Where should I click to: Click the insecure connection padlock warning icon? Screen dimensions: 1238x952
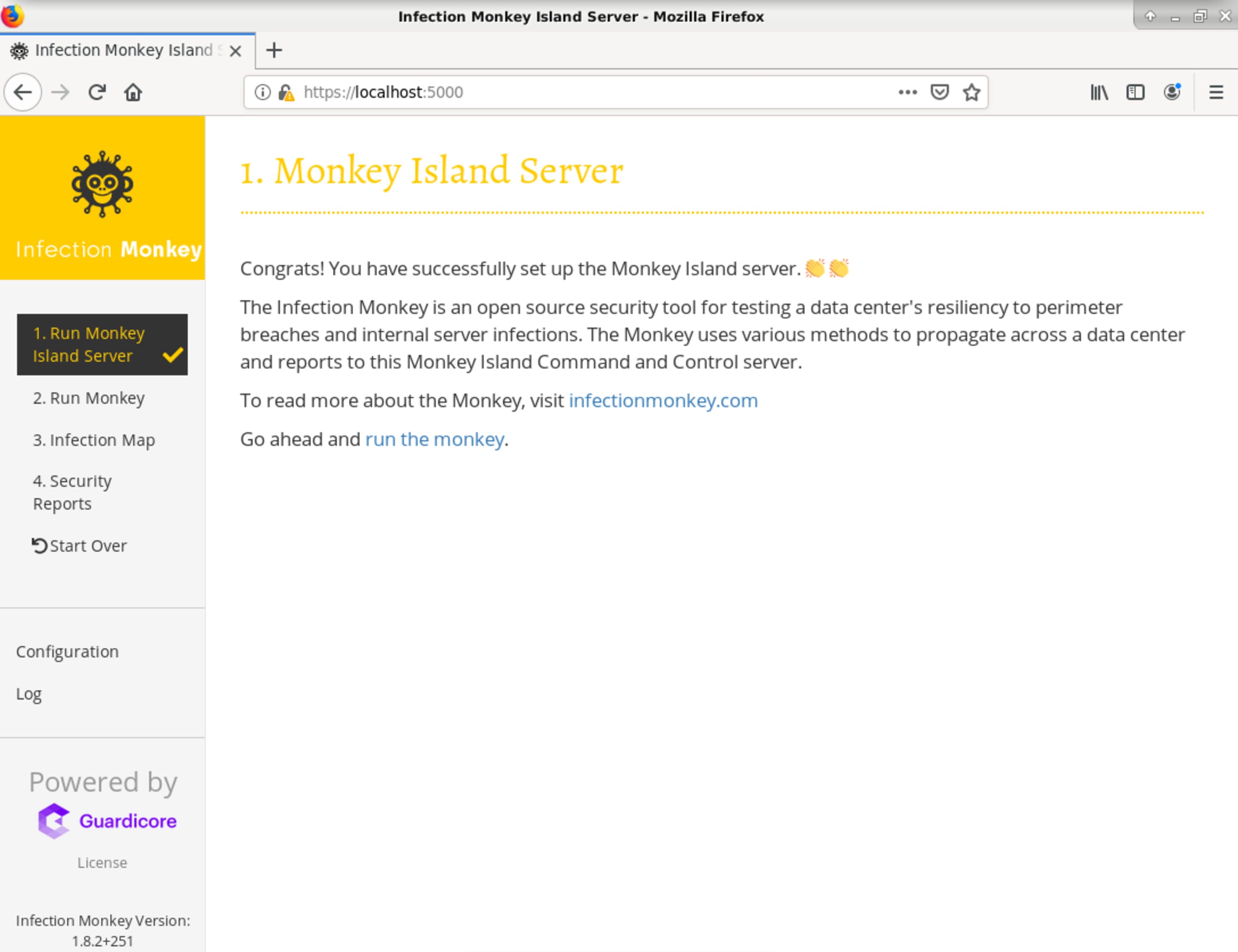[x=286, y=92]
